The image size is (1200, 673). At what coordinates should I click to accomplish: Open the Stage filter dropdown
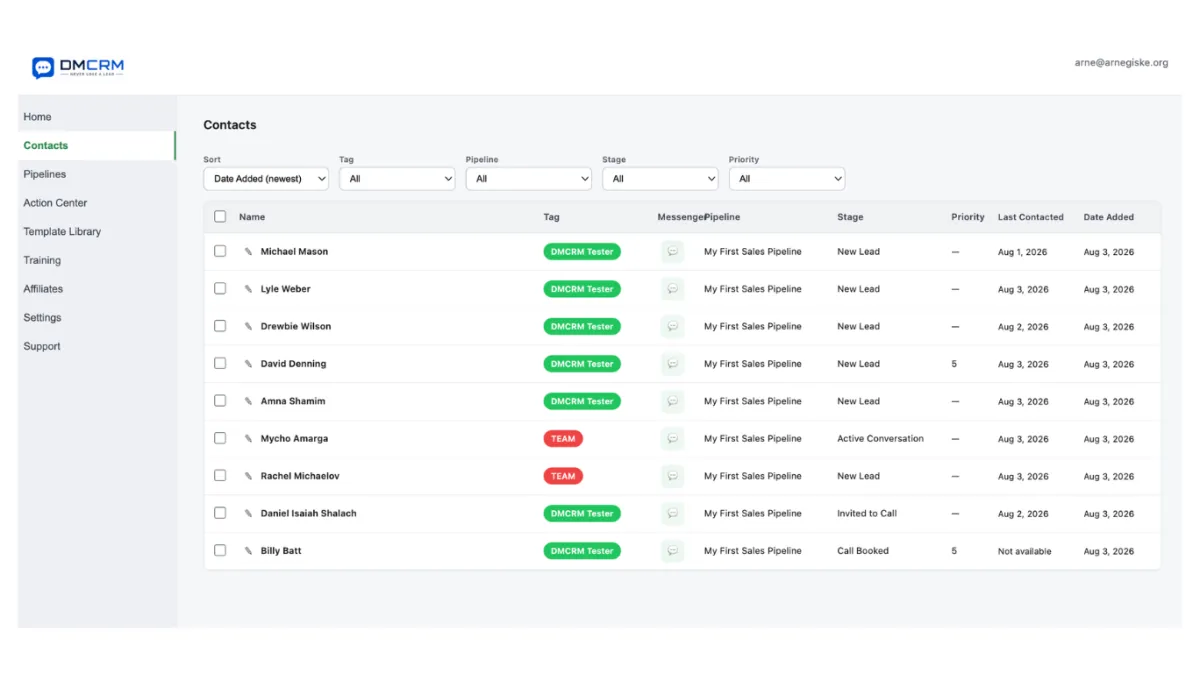660,179
